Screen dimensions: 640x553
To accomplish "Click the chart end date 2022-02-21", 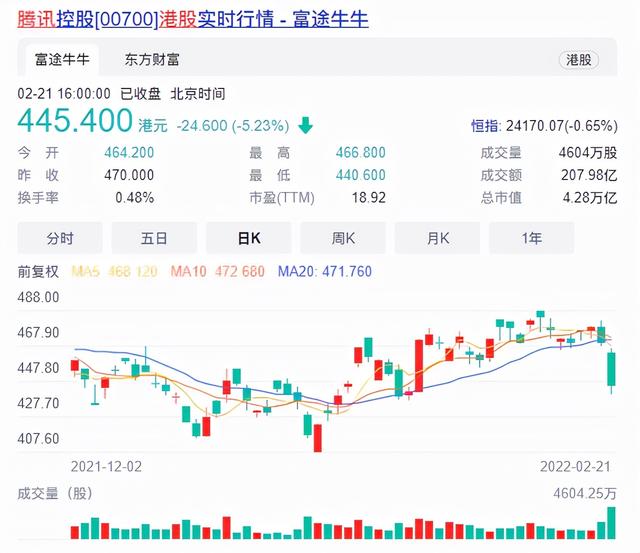I will point(576,466).
